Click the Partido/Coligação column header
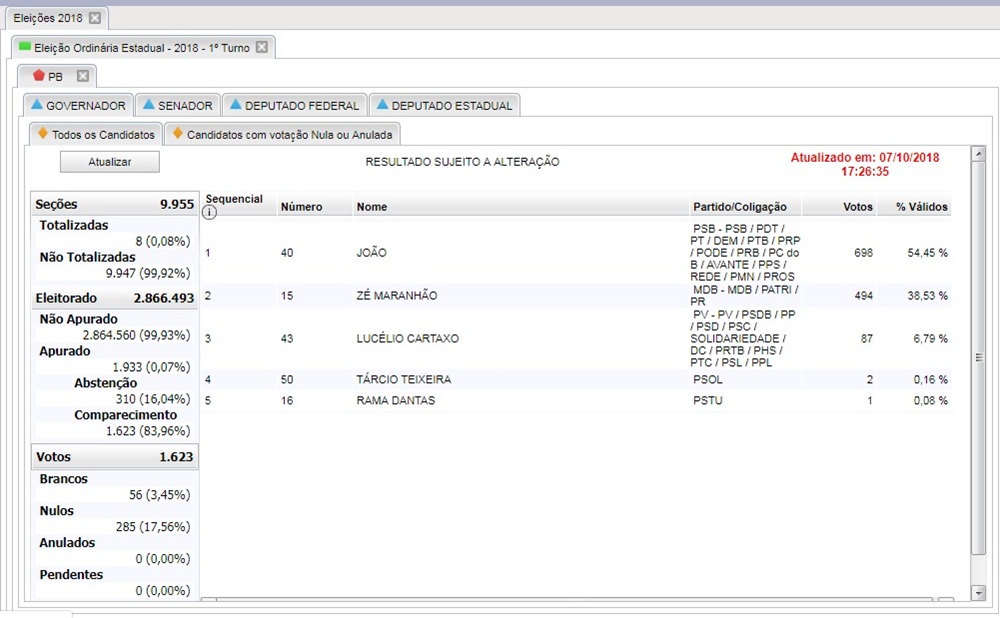The image size is (1000, 618). point(739,207)
